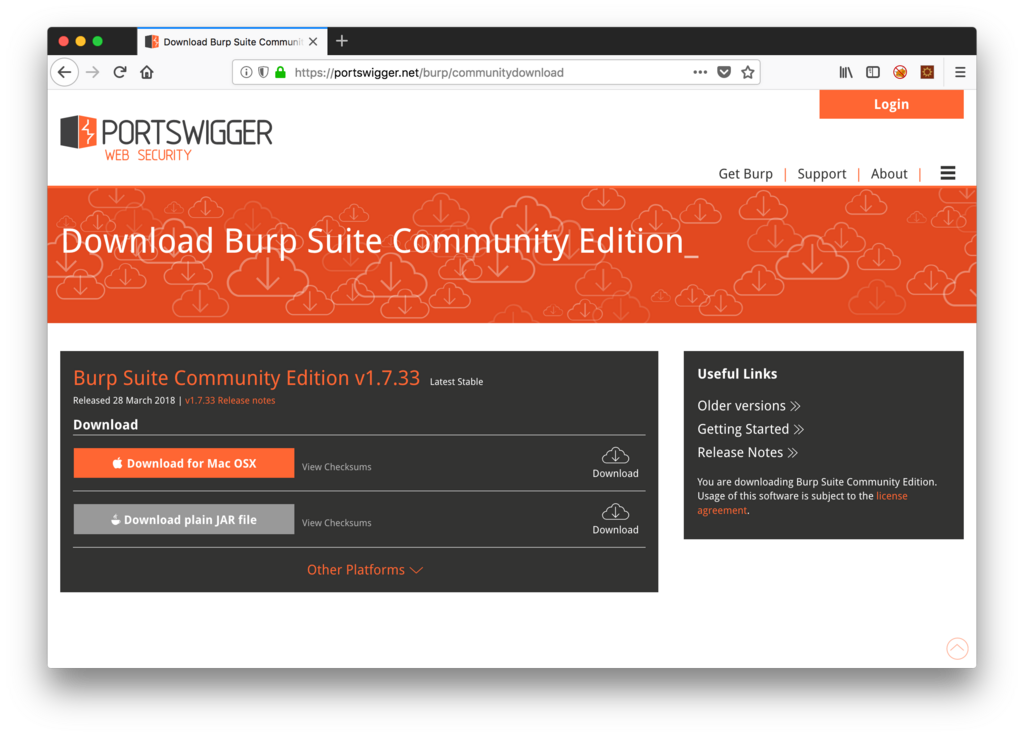1024x736 pixels.
Task: Expand the Other Platforms section
Action: (365, 569)
